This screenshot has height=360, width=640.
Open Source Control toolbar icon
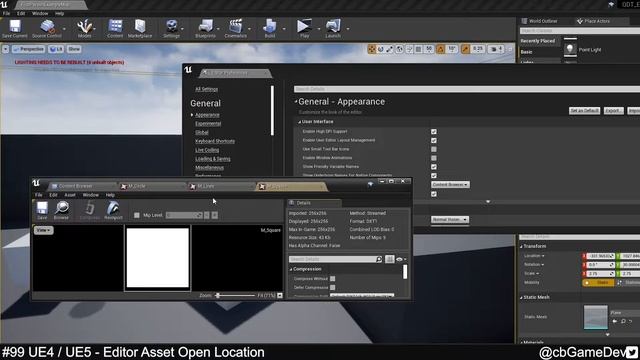pos(47,29)
